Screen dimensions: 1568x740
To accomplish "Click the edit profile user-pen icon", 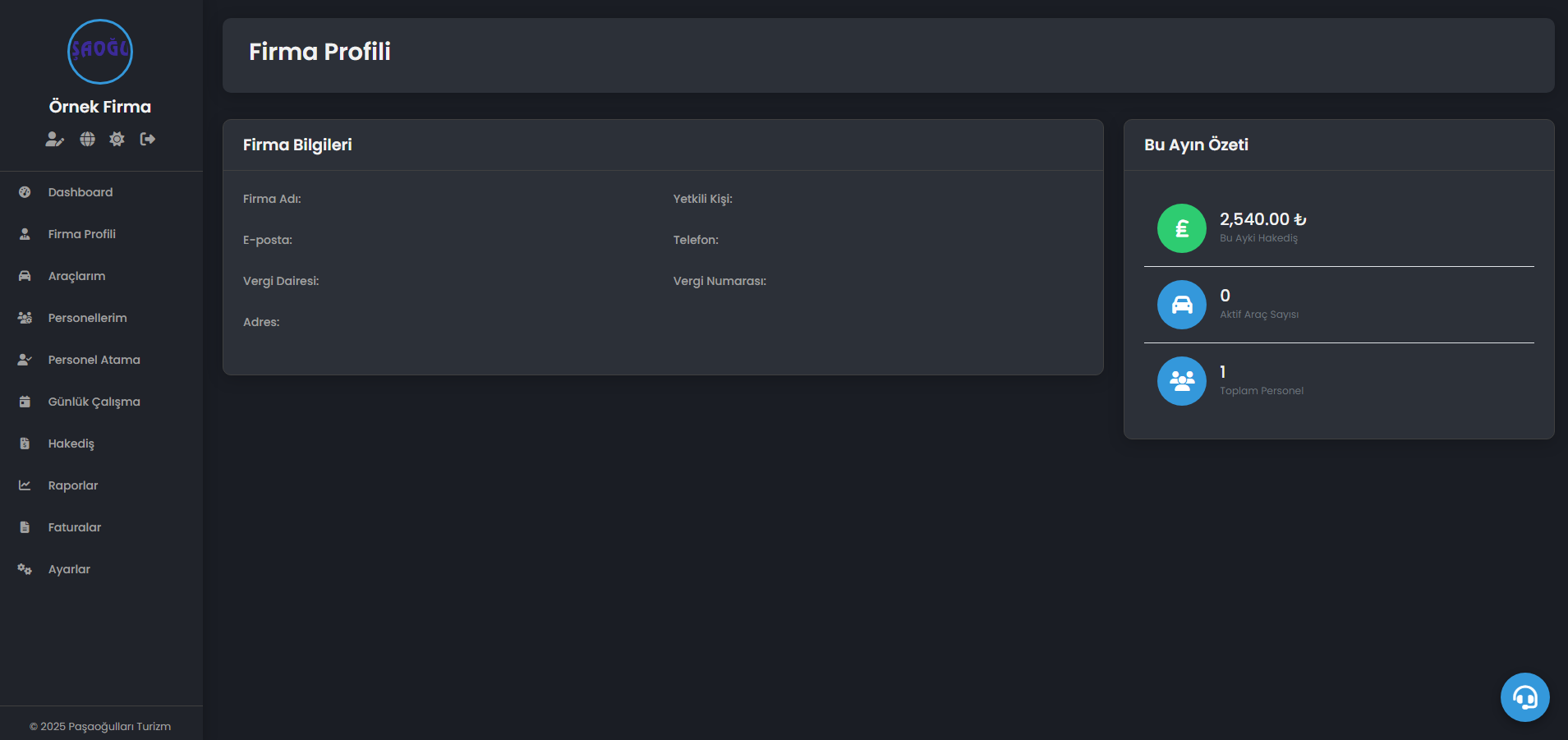I will click(54, 140).
